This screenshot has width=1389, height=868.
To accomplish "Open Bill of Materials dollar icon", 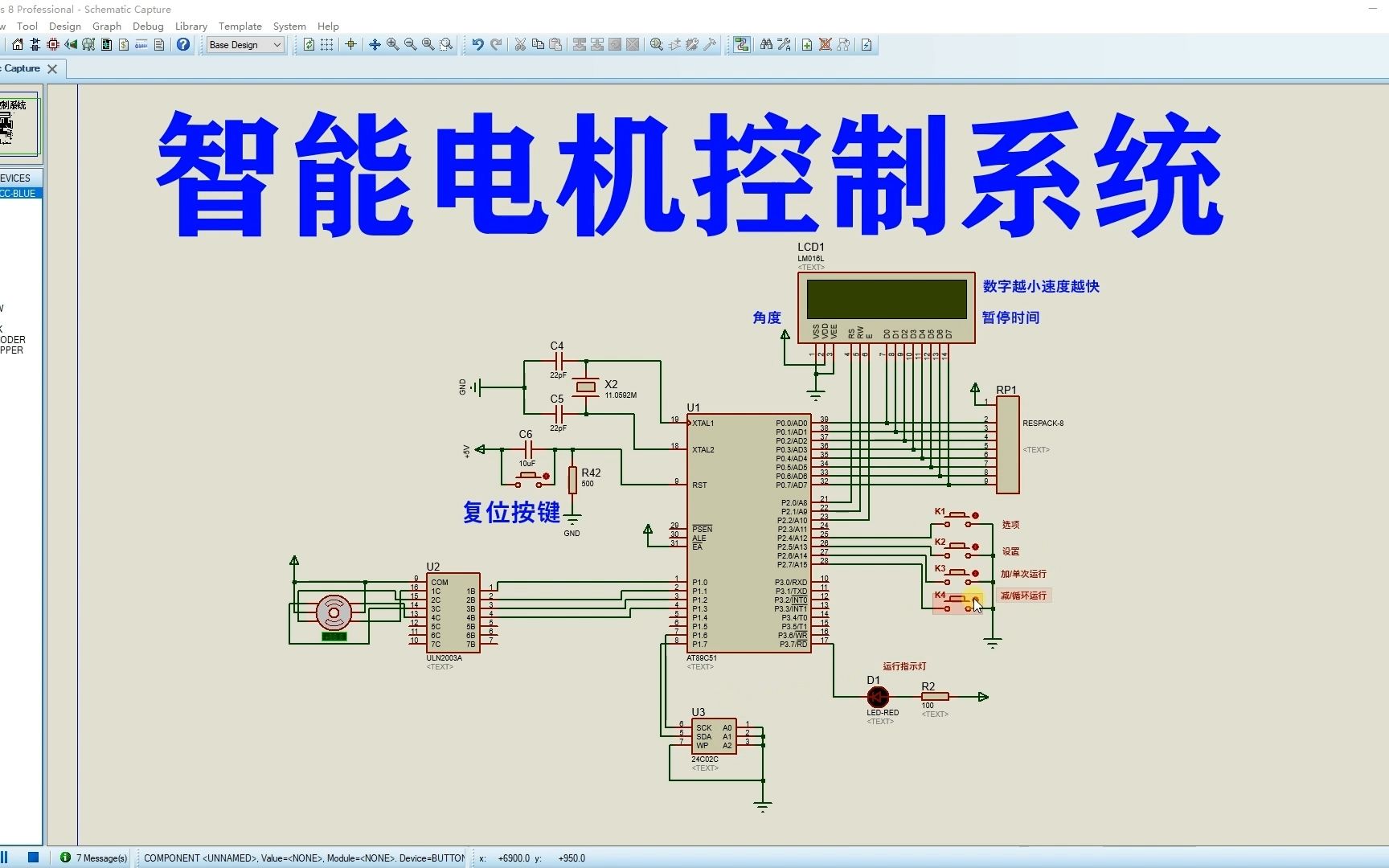I will (124, 45).
